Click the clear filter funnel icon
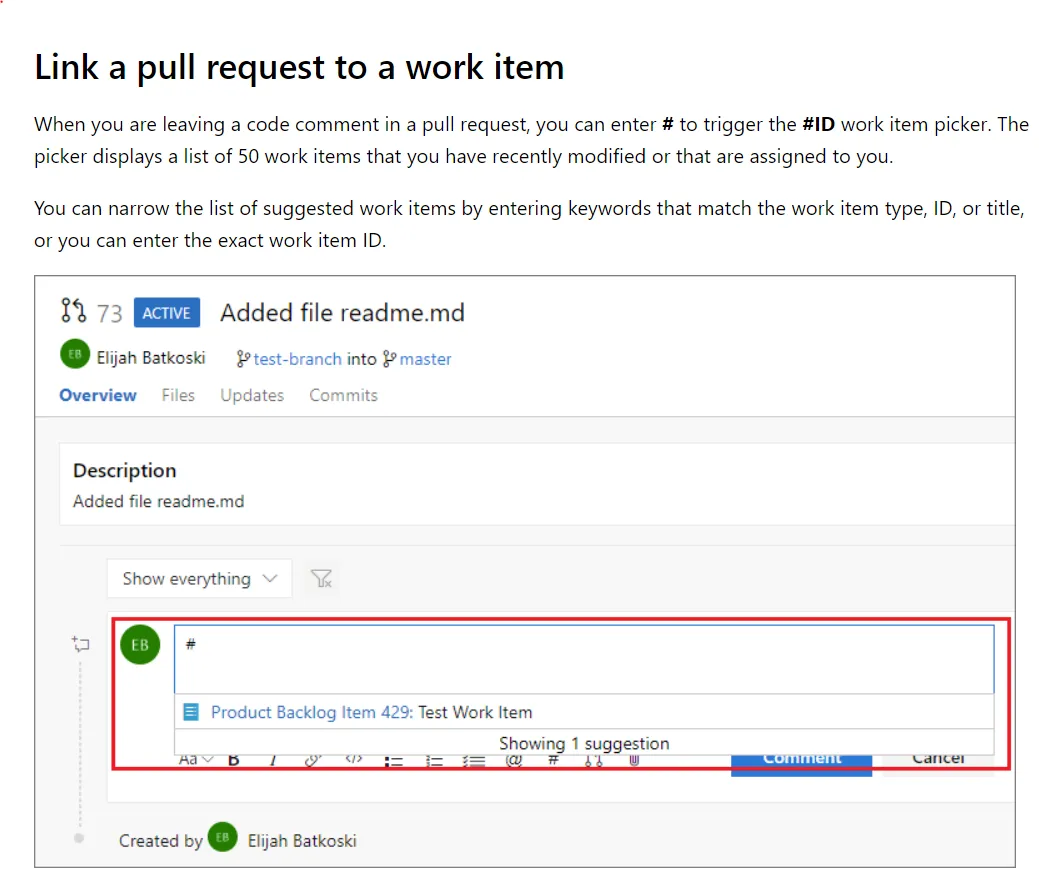1039x878 pixels. point(321,579)
